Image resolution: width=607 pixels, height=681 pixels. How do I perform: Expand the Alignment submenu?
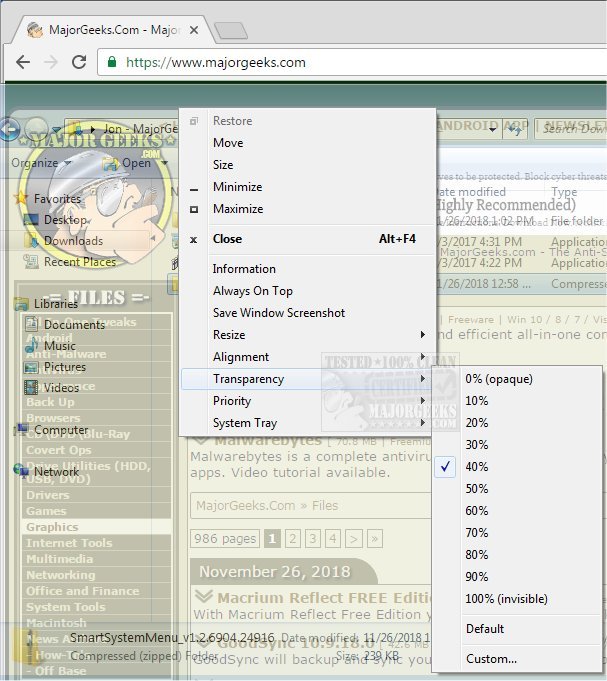[307, 357]
